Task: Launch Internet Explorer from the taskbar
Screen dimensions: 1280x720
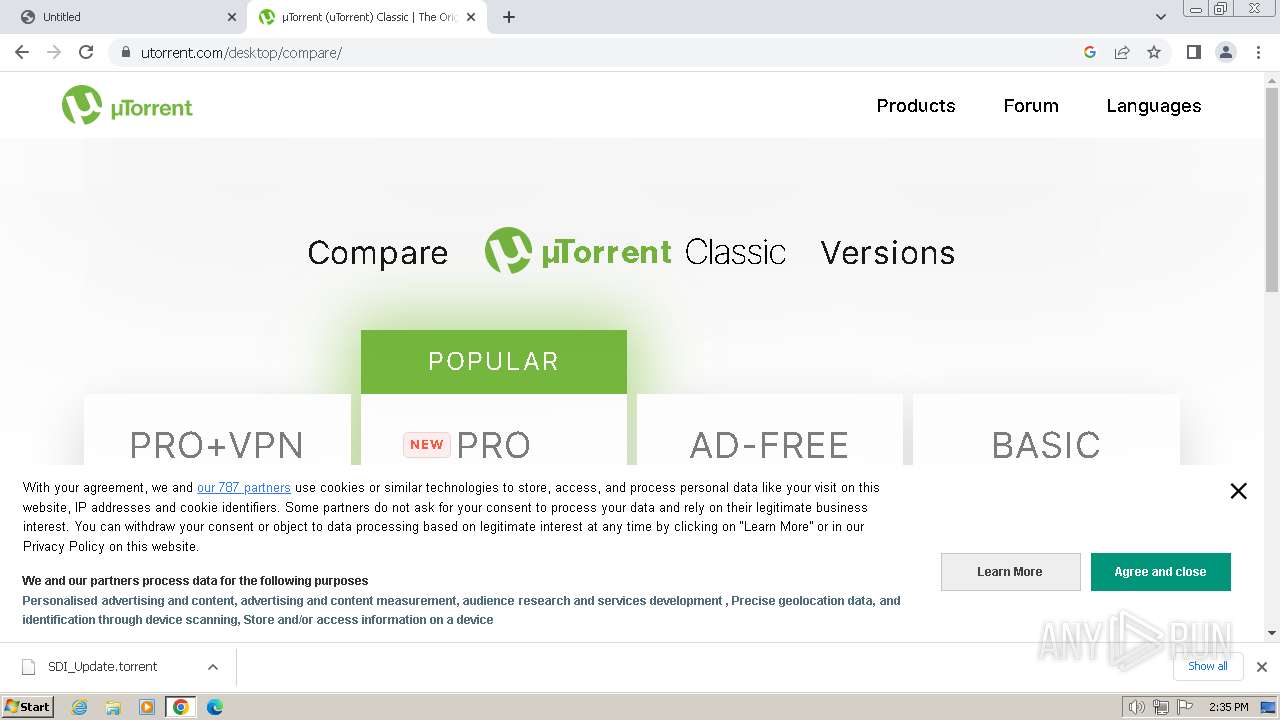Action: coord(79,707)
